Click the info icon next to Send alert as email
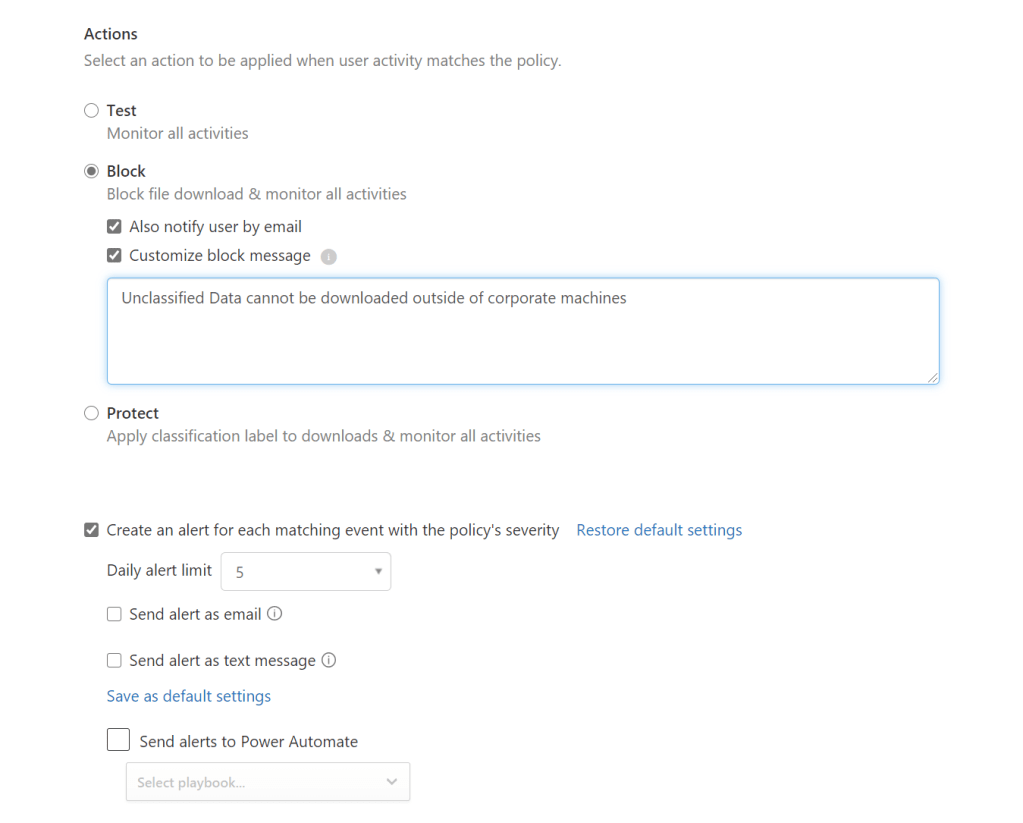Image resolution: width=1023 pixels, height=823 pixels. point(275,614)
